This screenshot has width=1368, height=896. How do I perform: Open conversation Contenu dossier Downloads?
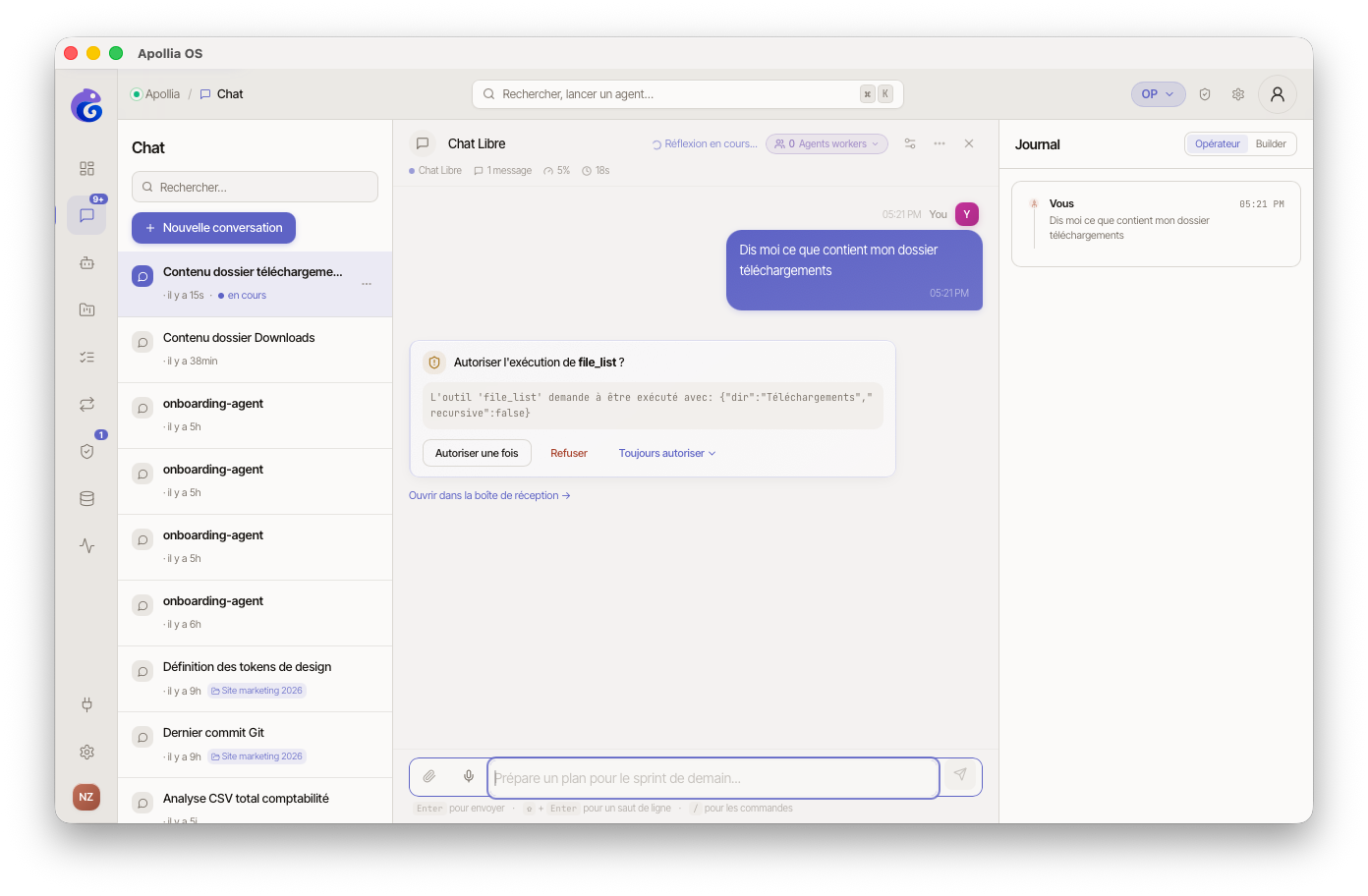click(255, 350)
